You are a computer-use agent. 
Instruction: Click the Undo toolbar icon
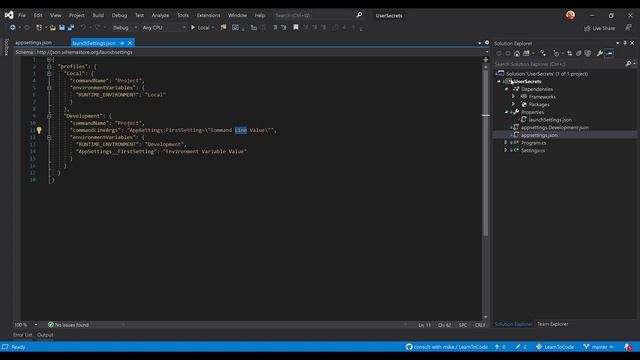coord(83,27)
